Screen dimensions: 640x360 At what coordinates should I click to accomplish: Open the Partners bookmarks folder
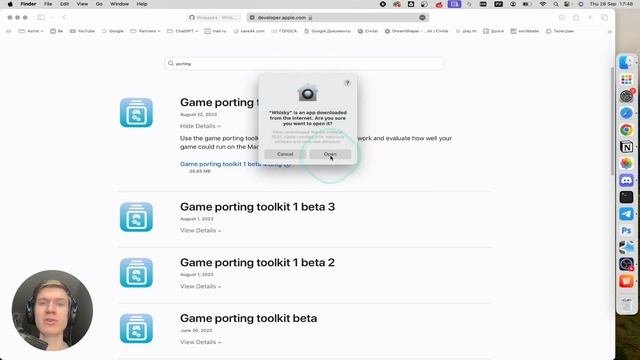(x=145, y=31)
